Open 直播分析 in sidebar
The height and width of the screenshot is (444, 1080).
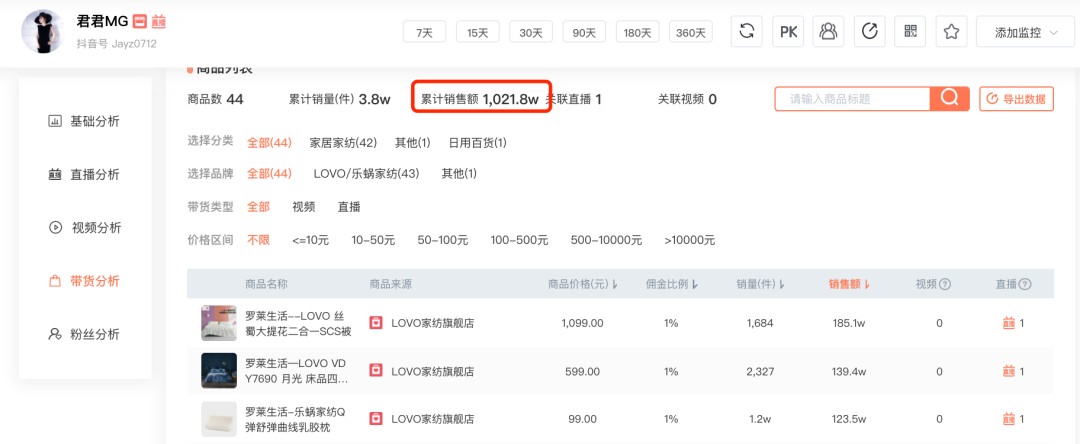(x=85, y=174)
